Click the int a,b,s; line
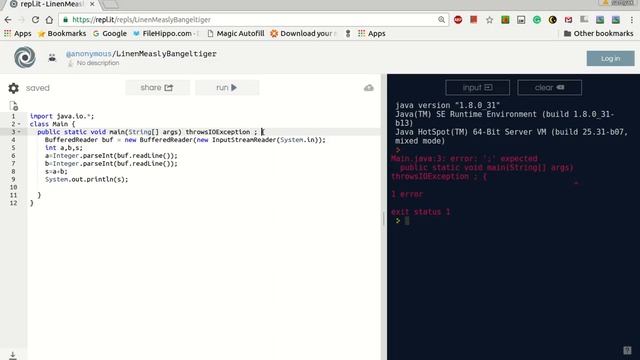 pyautogui.click(x=64, y=148)
